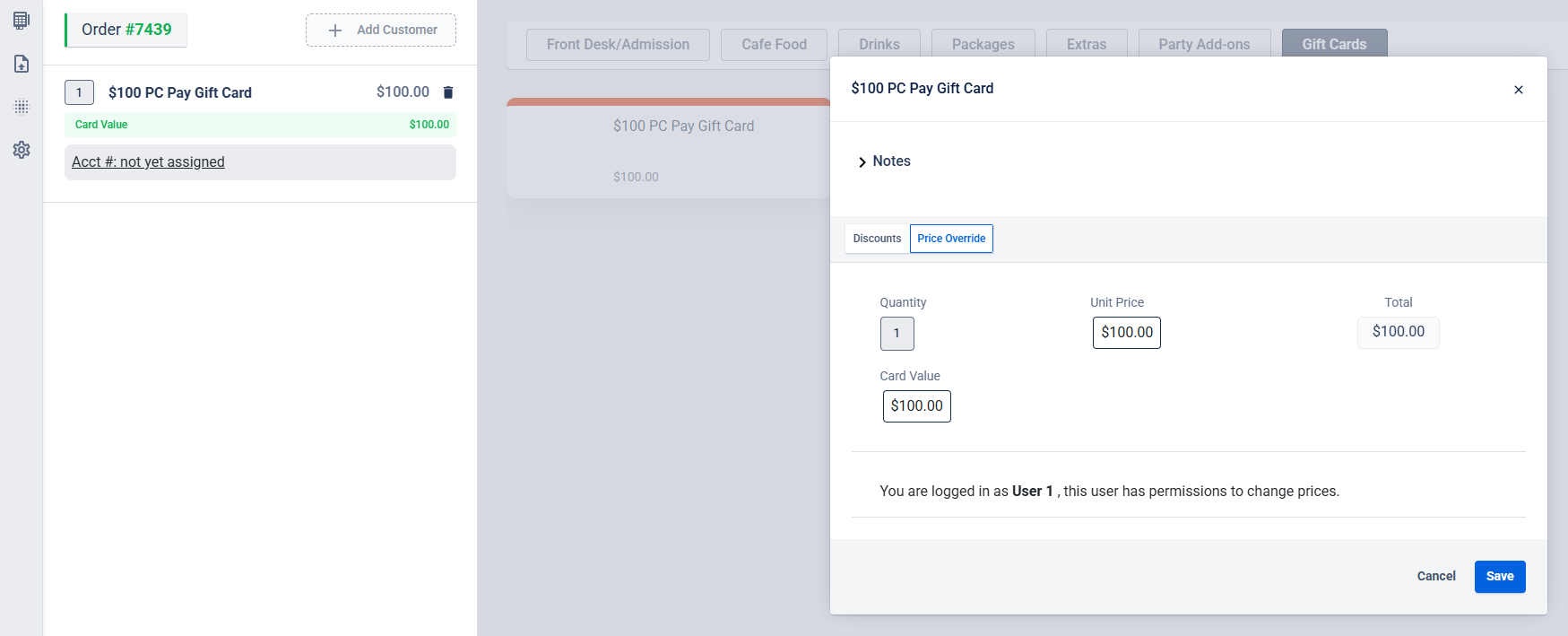Delete the $100 PC Pay Gift Card item
The height and width of the screenshot is (636, 1568).
coord(448,92)
